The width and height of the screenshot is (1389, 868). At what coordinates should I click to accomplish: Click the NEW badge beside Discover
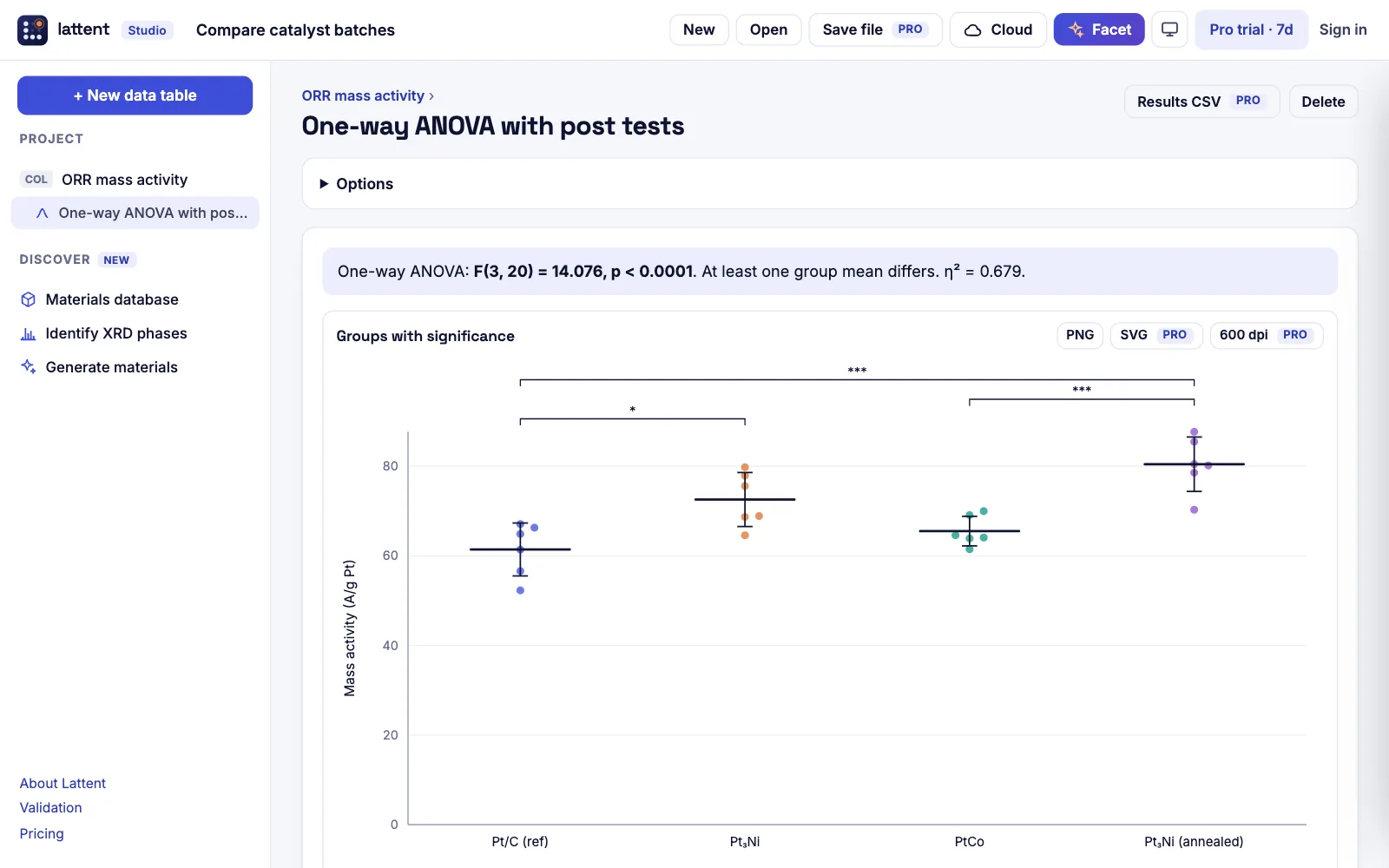pyautogui.click(x=116, y=260)
